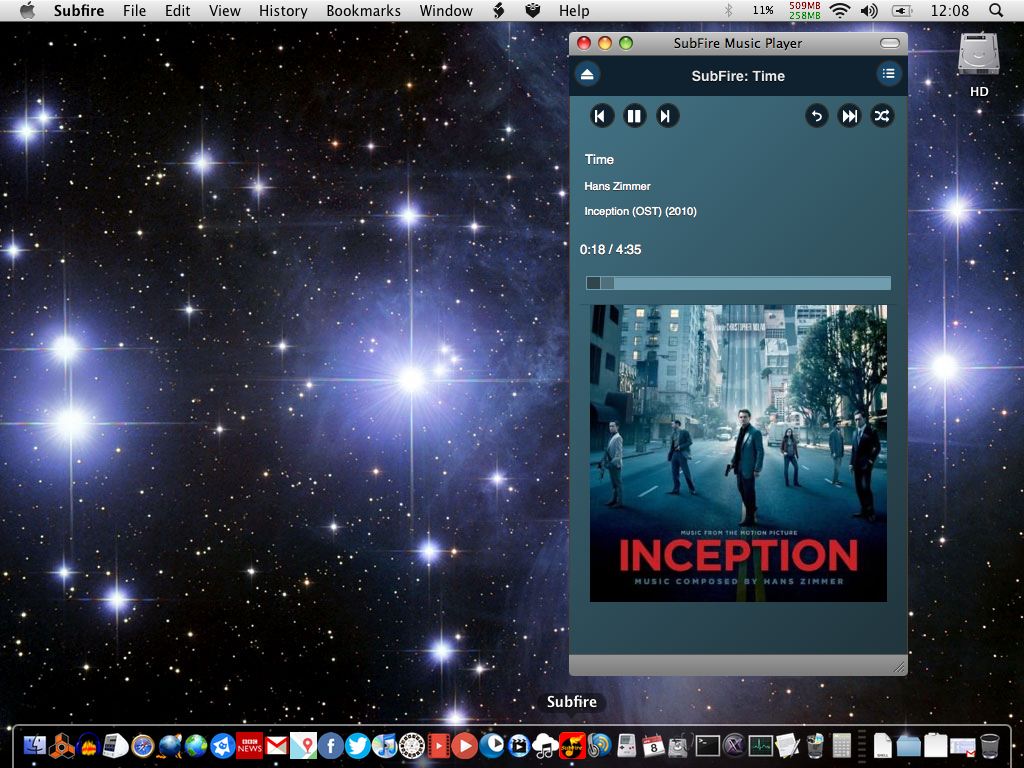Click the 0:18 / 4:35 time display
The image size is (1024, 768).
[x=611, y=249]
